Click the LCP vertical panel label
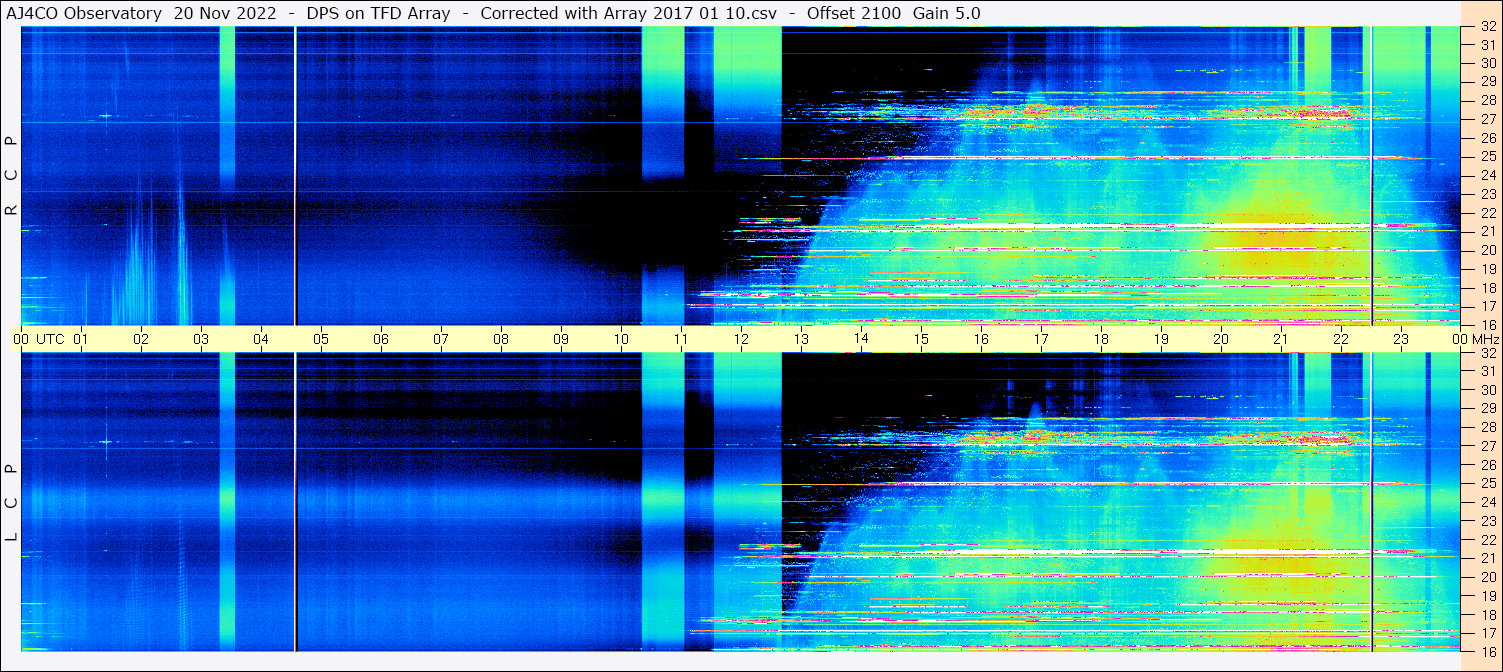The height and width of the screenshot is (672, 1503). [11, 502]
